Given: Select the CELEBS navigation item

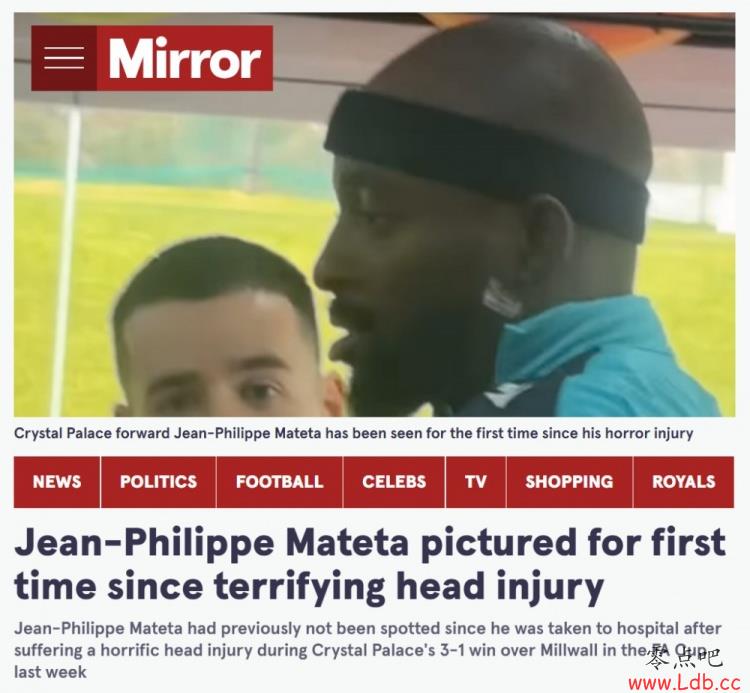Looking at the screenshot, I should pyautogui.click(x=394, y=482).
